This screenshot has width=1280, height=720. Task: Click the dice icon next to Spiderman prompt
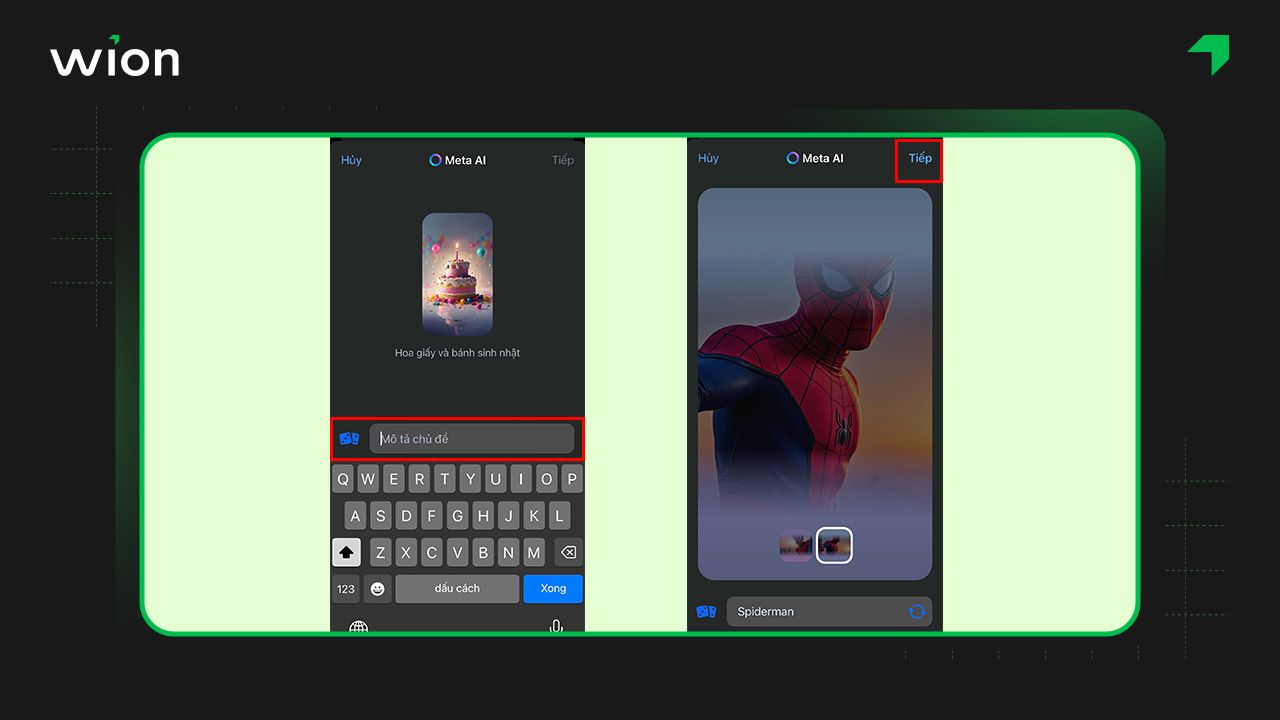point(706,611)
